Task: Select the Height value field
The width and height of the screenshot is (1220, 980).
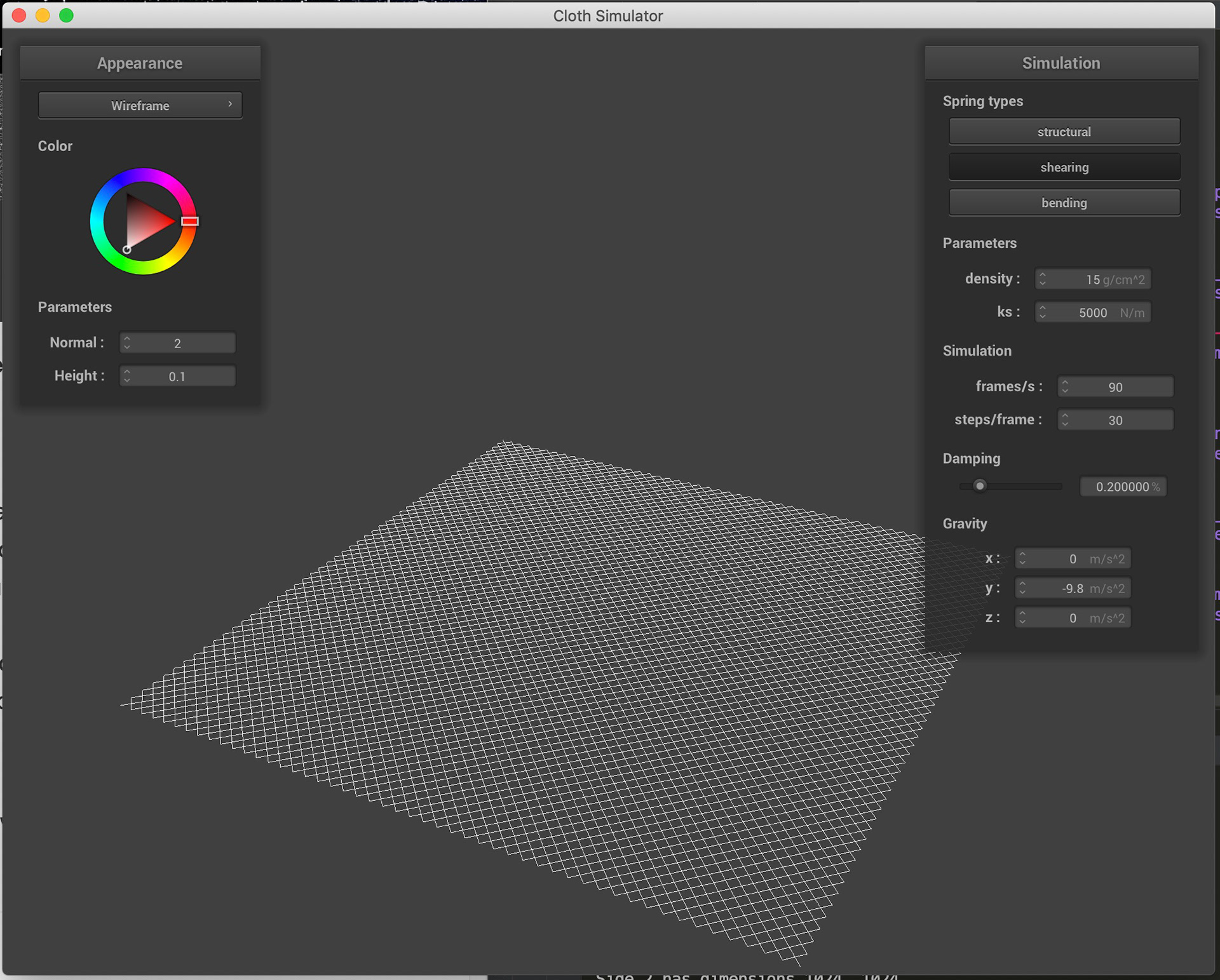Action: (177, 376)
